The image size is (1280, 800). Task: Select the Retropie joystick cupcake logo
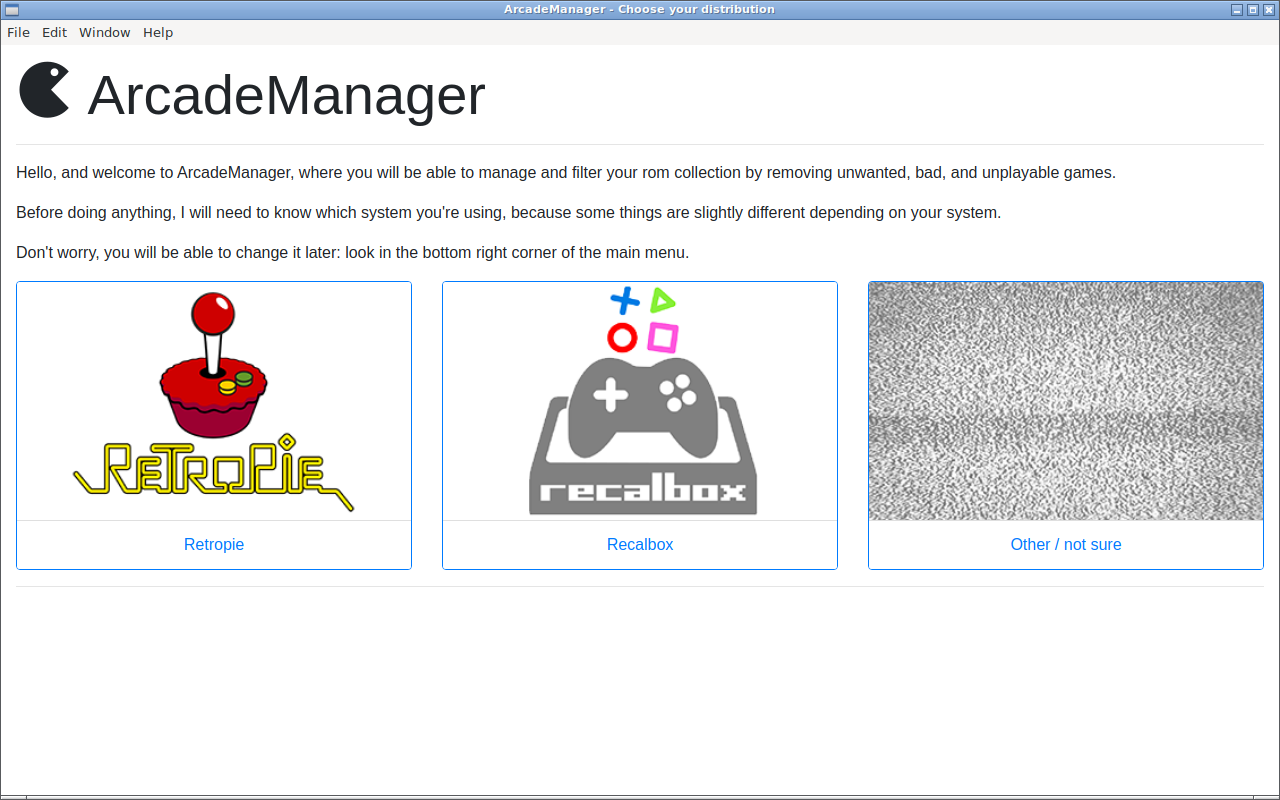coord(214,401)
